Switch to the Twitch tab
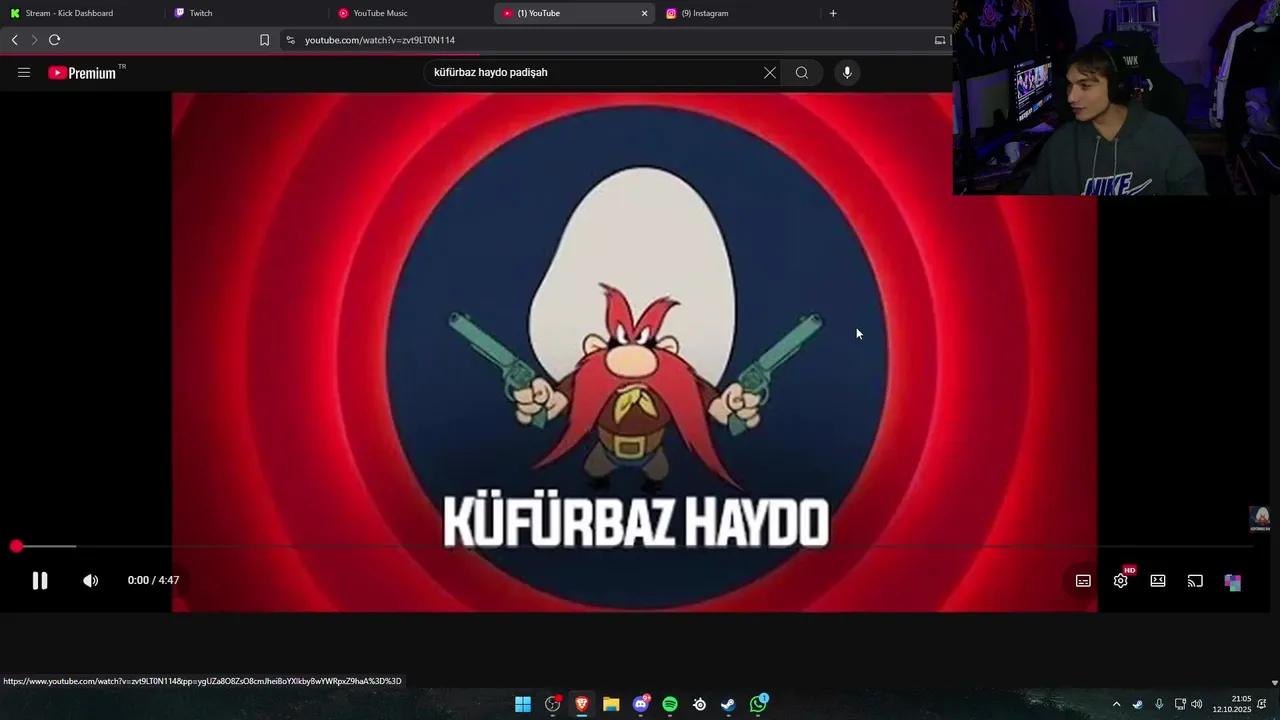This screenshot has width=1280, height=720. click(245, 13)
